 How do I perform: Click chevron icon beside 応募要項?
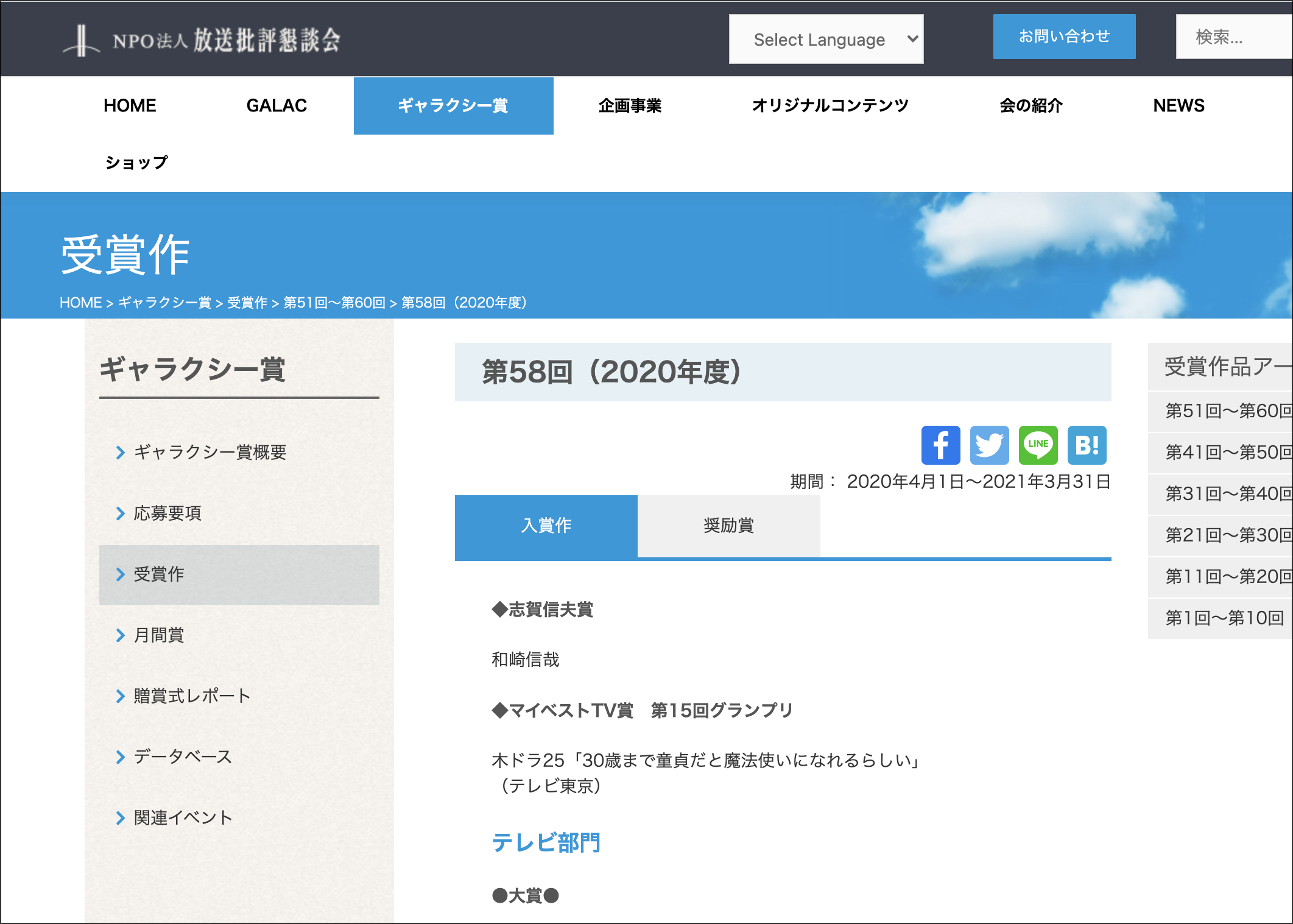pyautogui.click(x=120, y=513)
